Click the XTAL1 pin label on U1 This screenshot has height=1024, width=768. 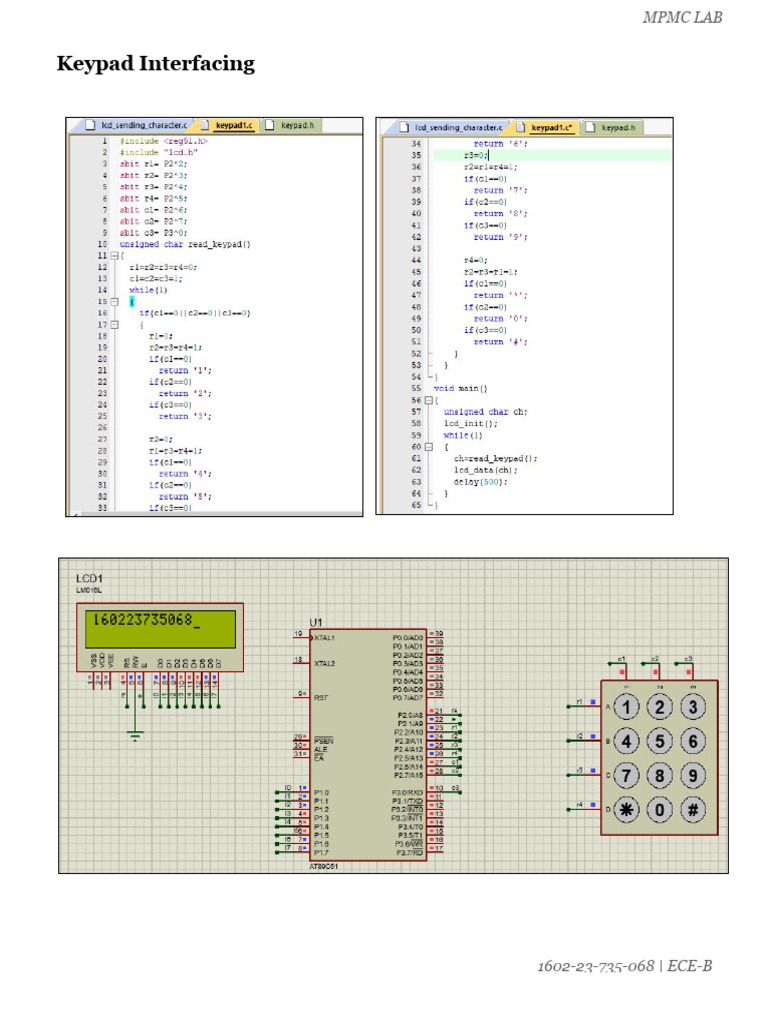tap(324, 637)
